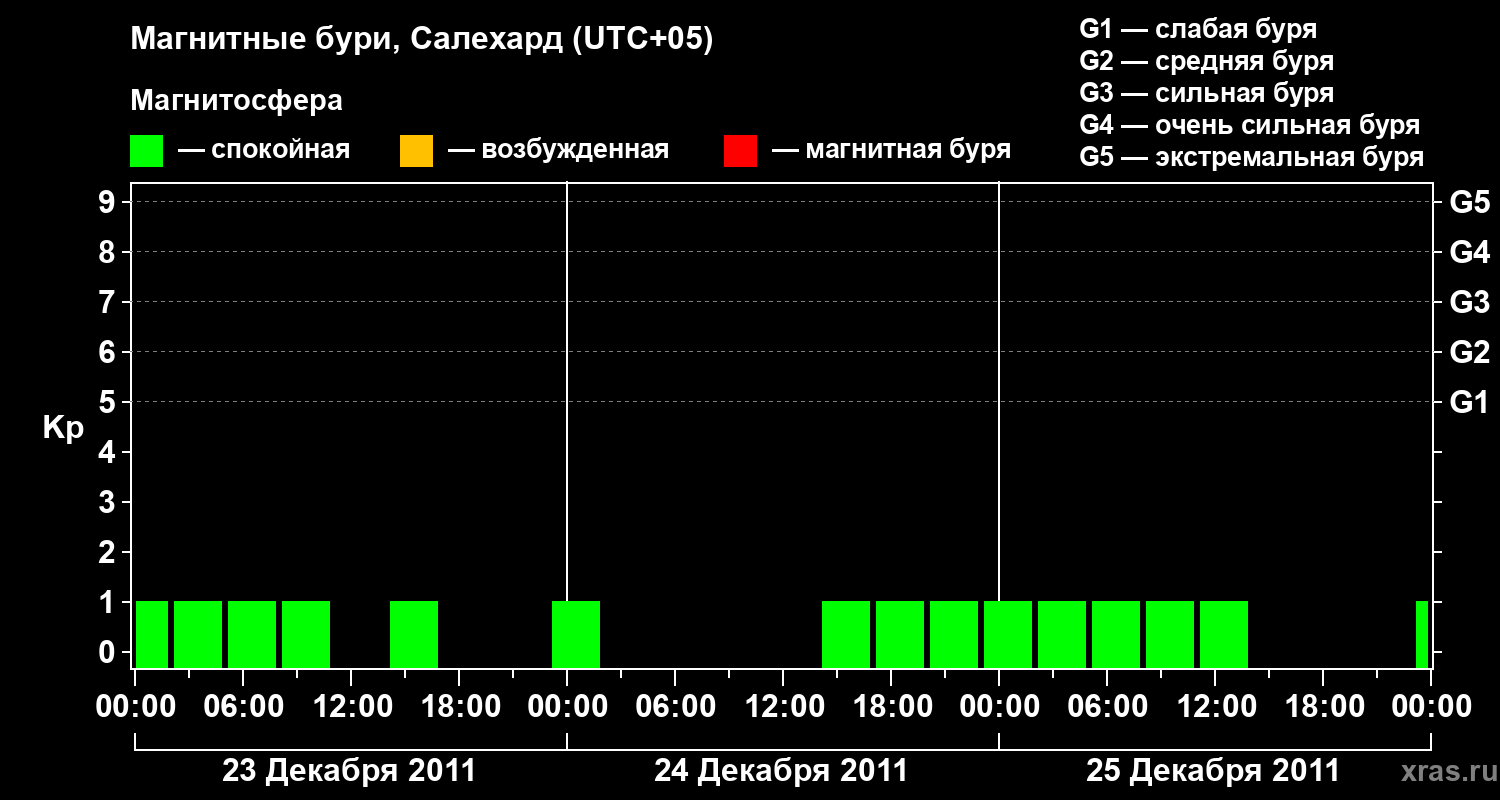Click the 'G5 — экстремальная буря' legend line
The width and height of the screenshot is (1500, 800).
[x=1252, y=157]
